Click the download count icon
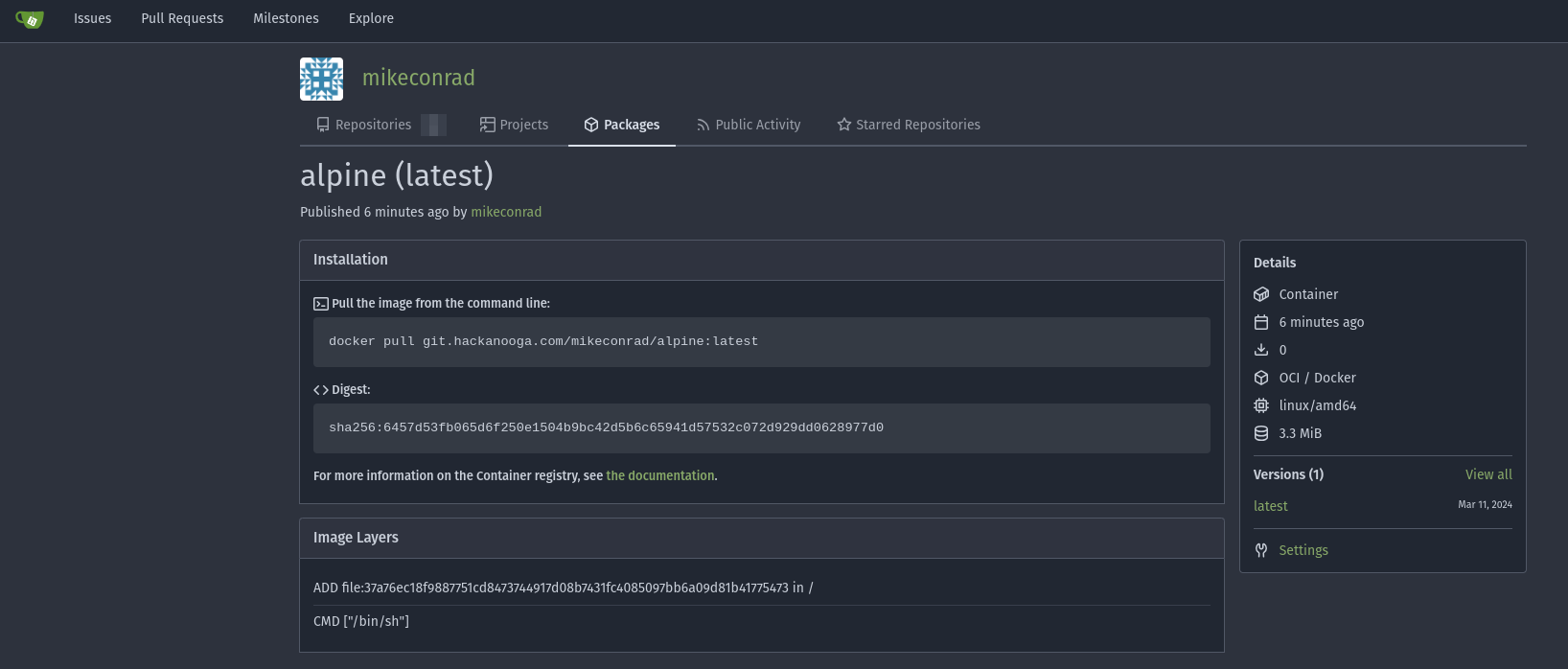 click(1261, 350)
